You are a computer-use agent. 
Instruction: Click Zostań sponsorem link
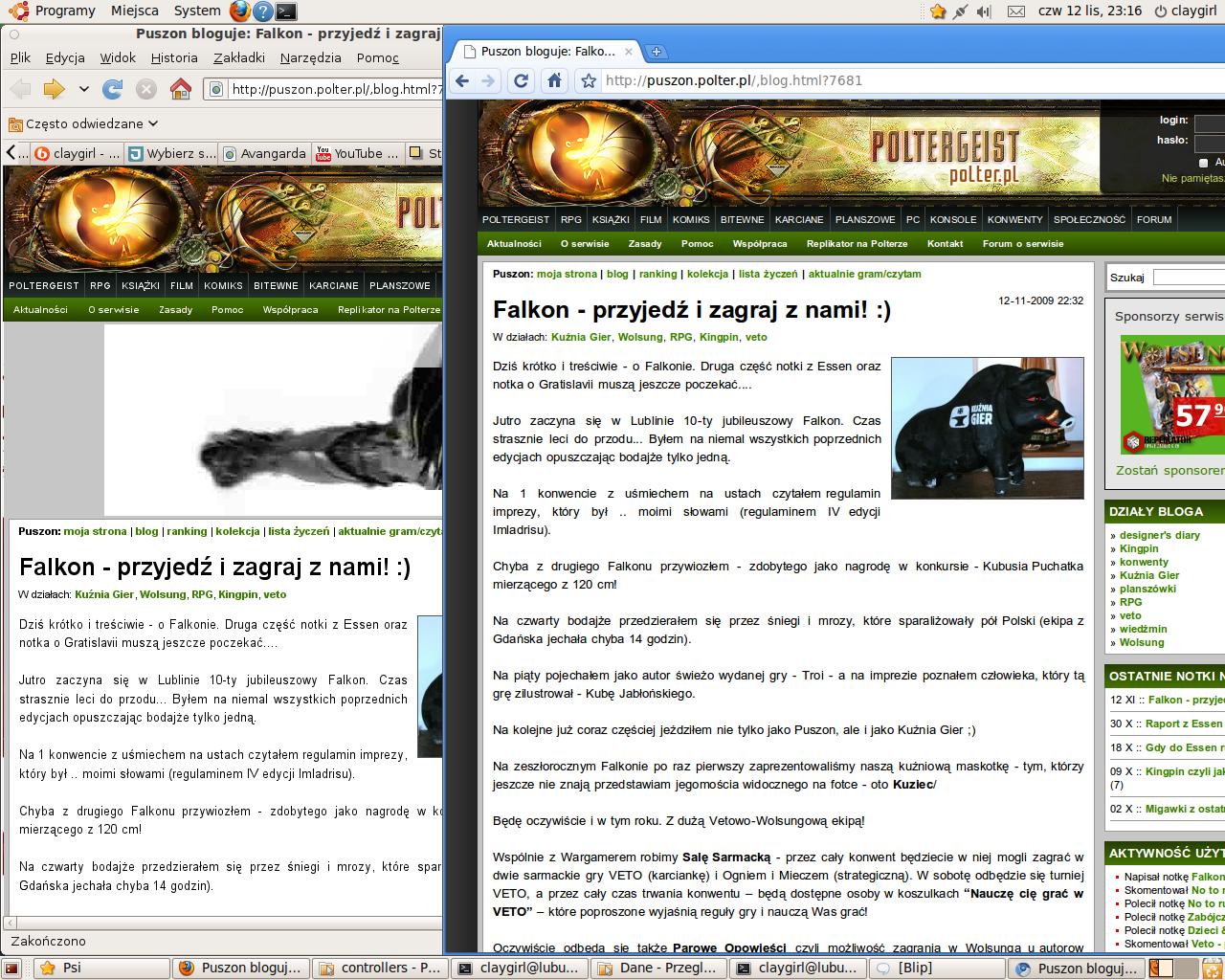click(1170, 470)
